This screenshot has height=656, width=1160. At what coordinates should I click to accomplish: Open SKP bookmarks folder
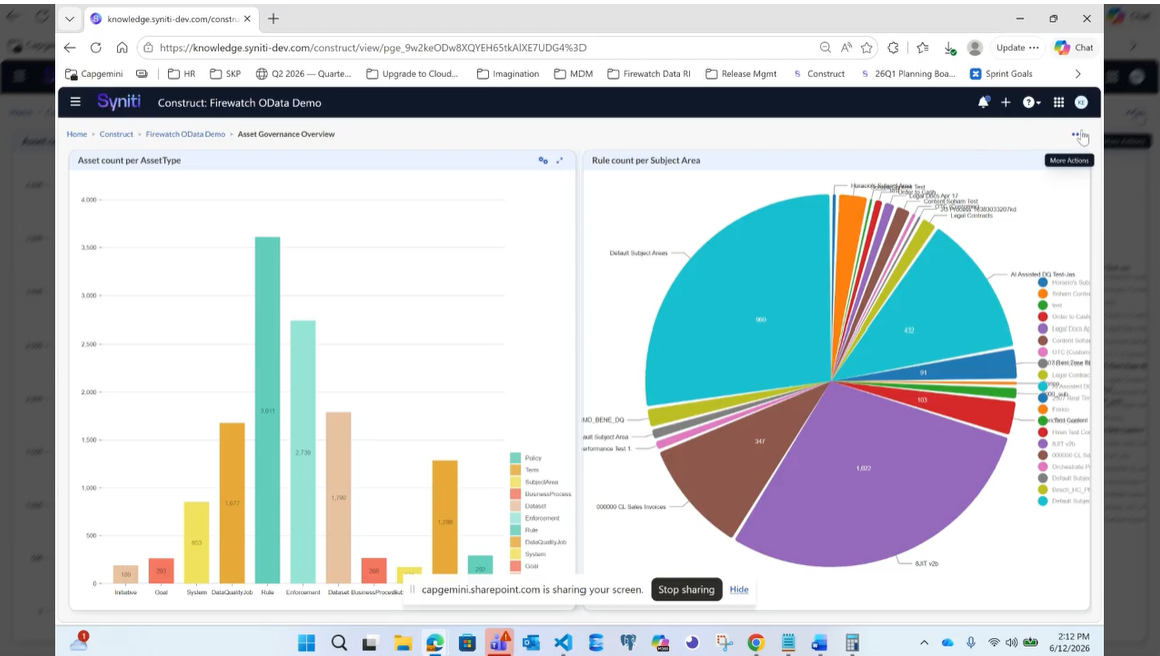(x=226, y=74)
